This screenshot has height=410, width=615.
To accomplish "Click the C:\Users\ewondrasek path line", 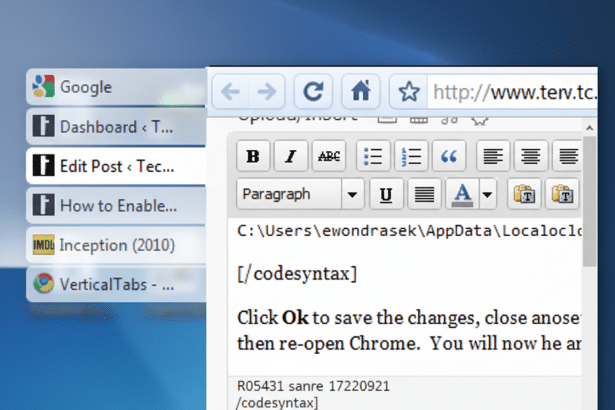I will [409, 231].
